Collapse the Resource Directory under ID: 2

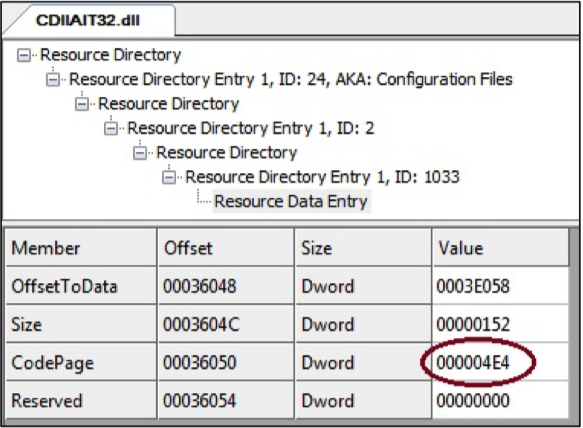(x=140, y=153)
